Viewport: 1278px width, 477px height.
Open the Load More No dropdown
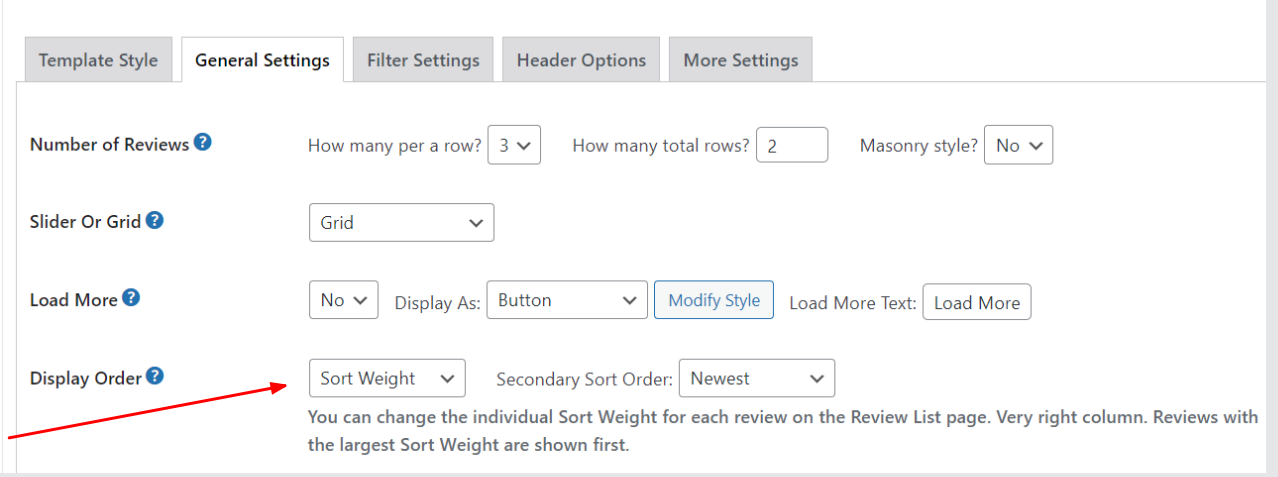344,300
